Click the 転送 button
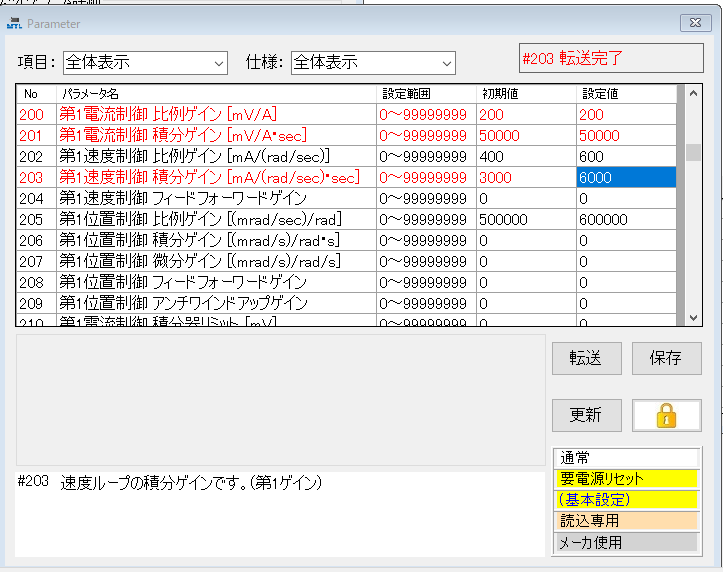The height and width of the screenshot is (572, 723). click(586, 358)
